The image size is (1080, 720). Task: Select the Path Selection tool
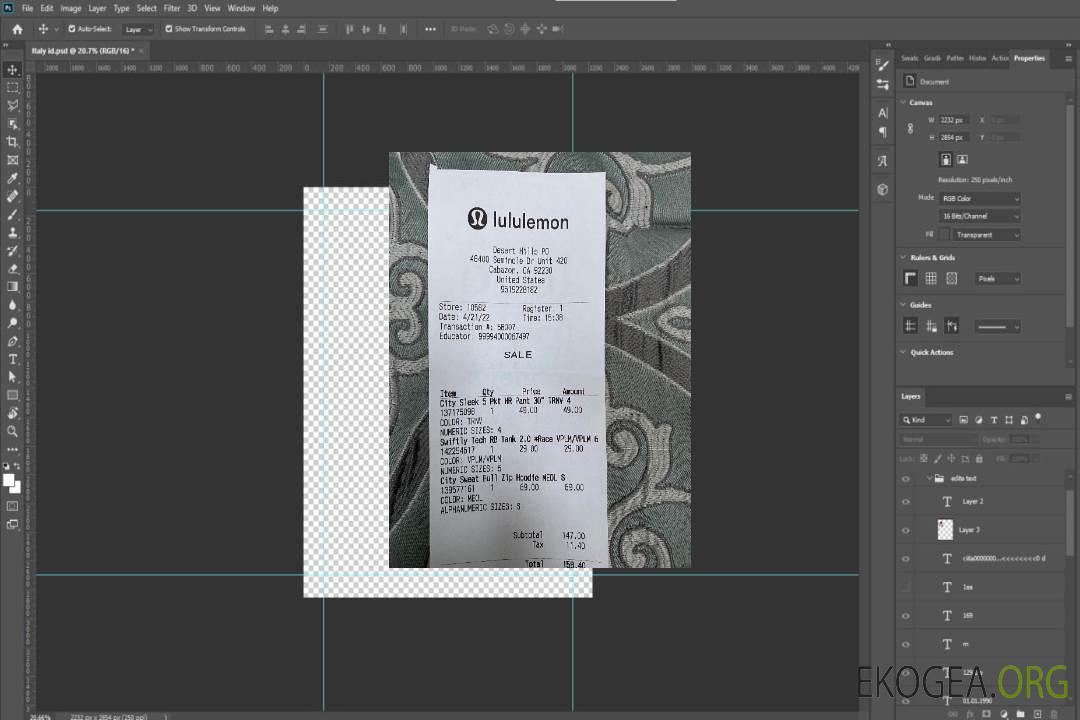point(12,377)
